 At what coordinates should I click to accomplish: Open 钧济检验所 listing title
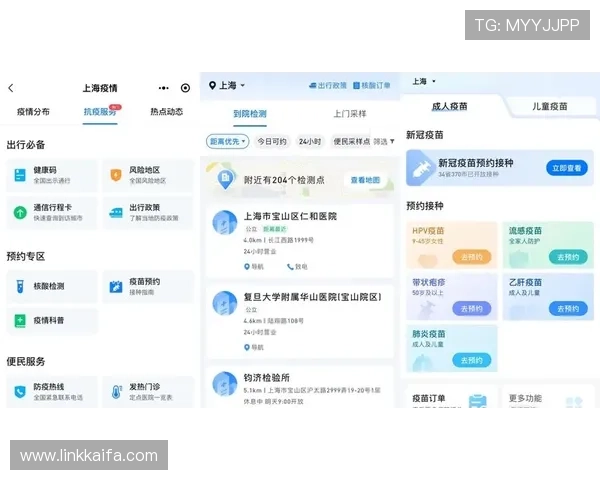(266, 378)
